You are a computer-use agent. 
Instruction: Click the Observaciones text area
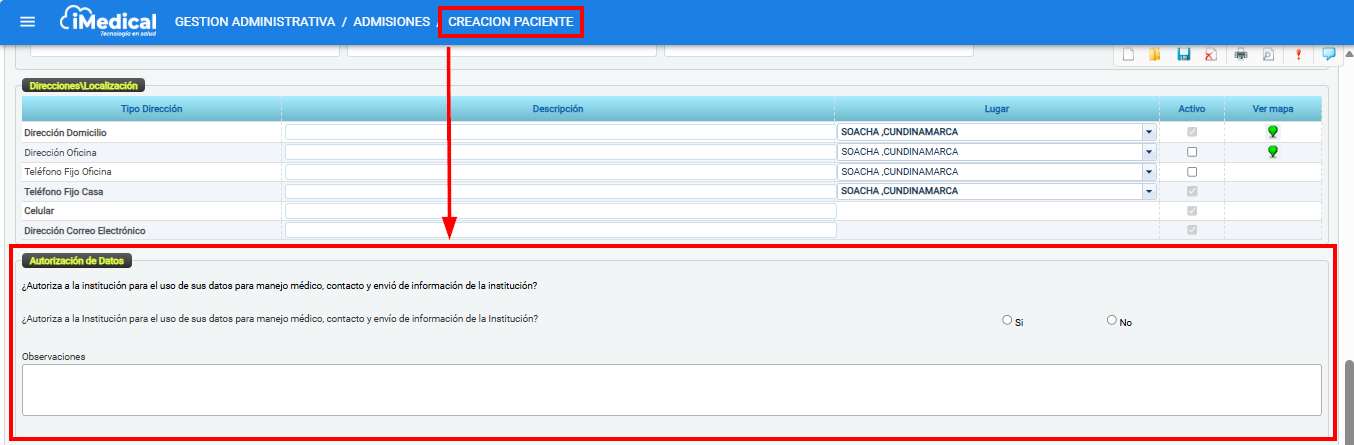[x=671, y=389]
